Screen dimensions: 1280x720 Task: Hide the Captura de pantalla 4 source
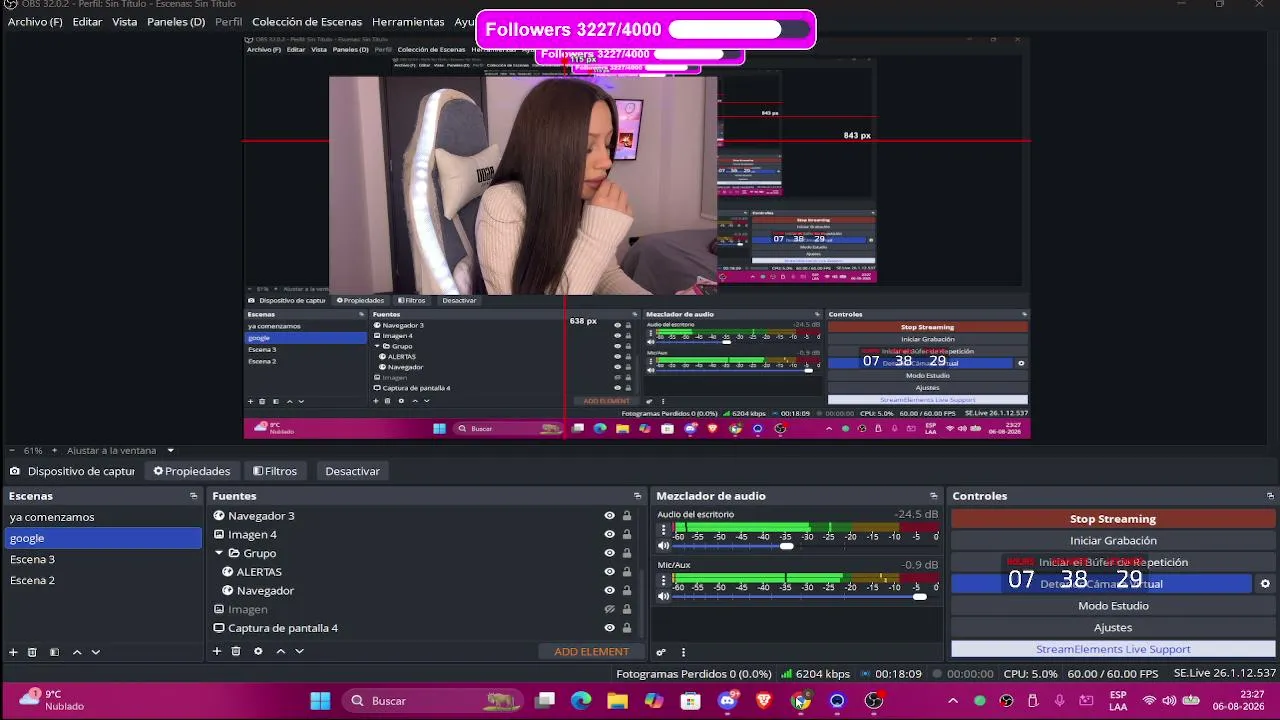(x=609, y=628)
